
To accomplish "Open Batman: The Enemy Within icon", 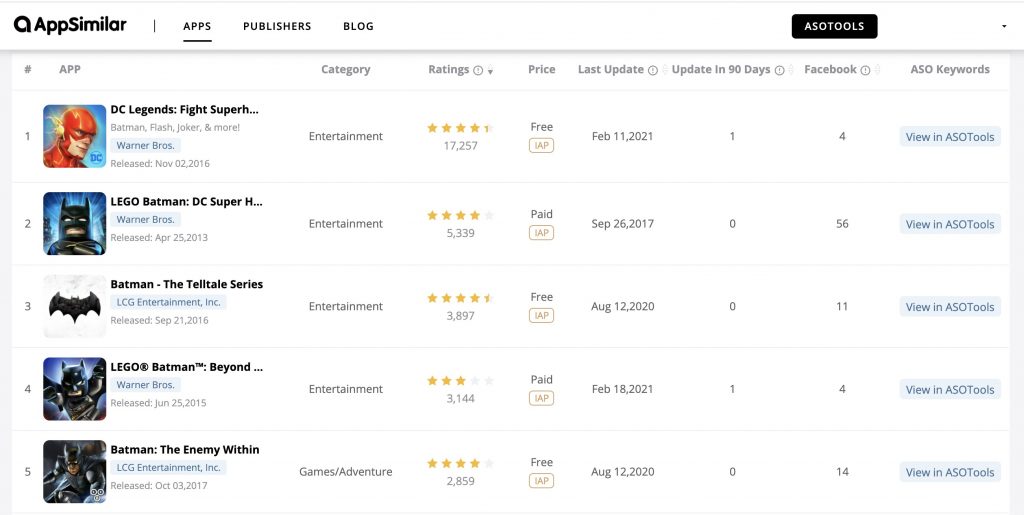I will coord(74,471).
